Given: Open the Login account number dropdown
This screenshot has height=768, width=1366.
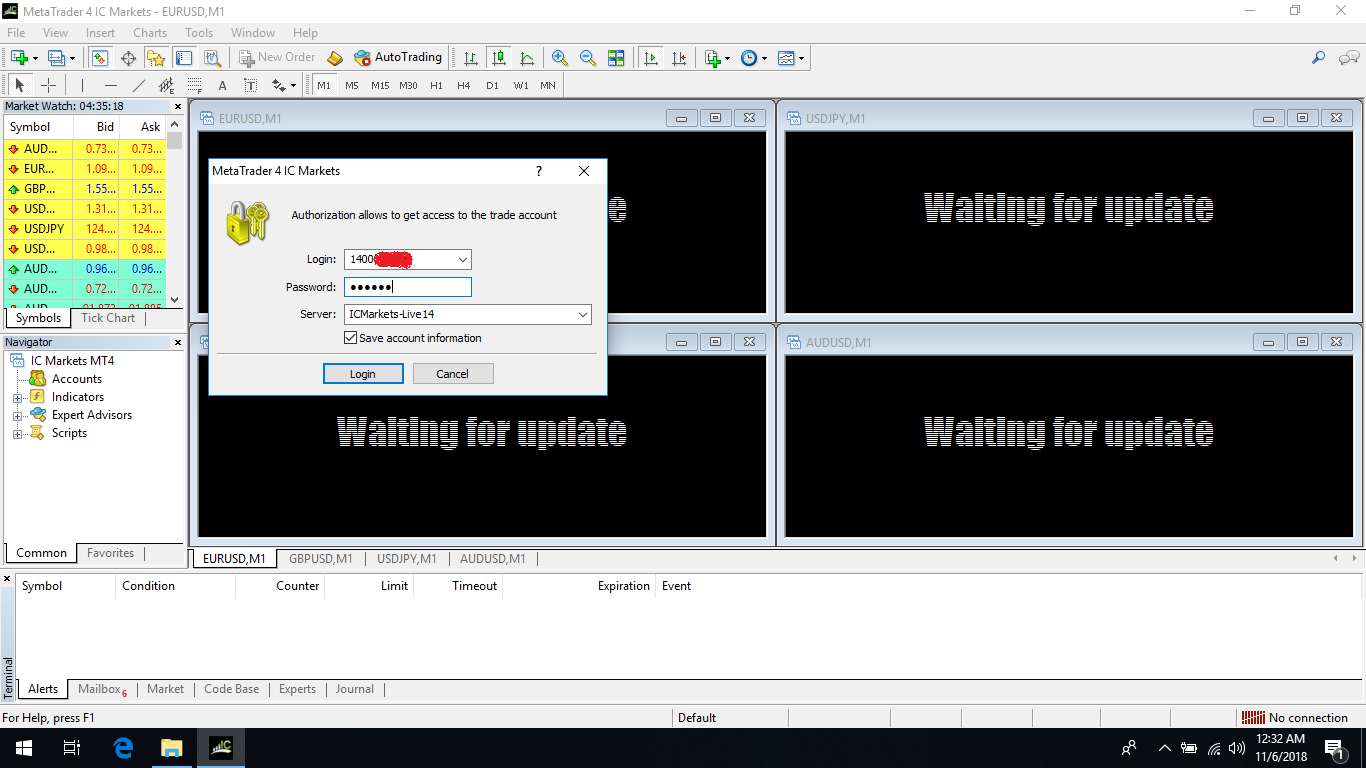Looking at the screenshot, I should pos(462,260).
